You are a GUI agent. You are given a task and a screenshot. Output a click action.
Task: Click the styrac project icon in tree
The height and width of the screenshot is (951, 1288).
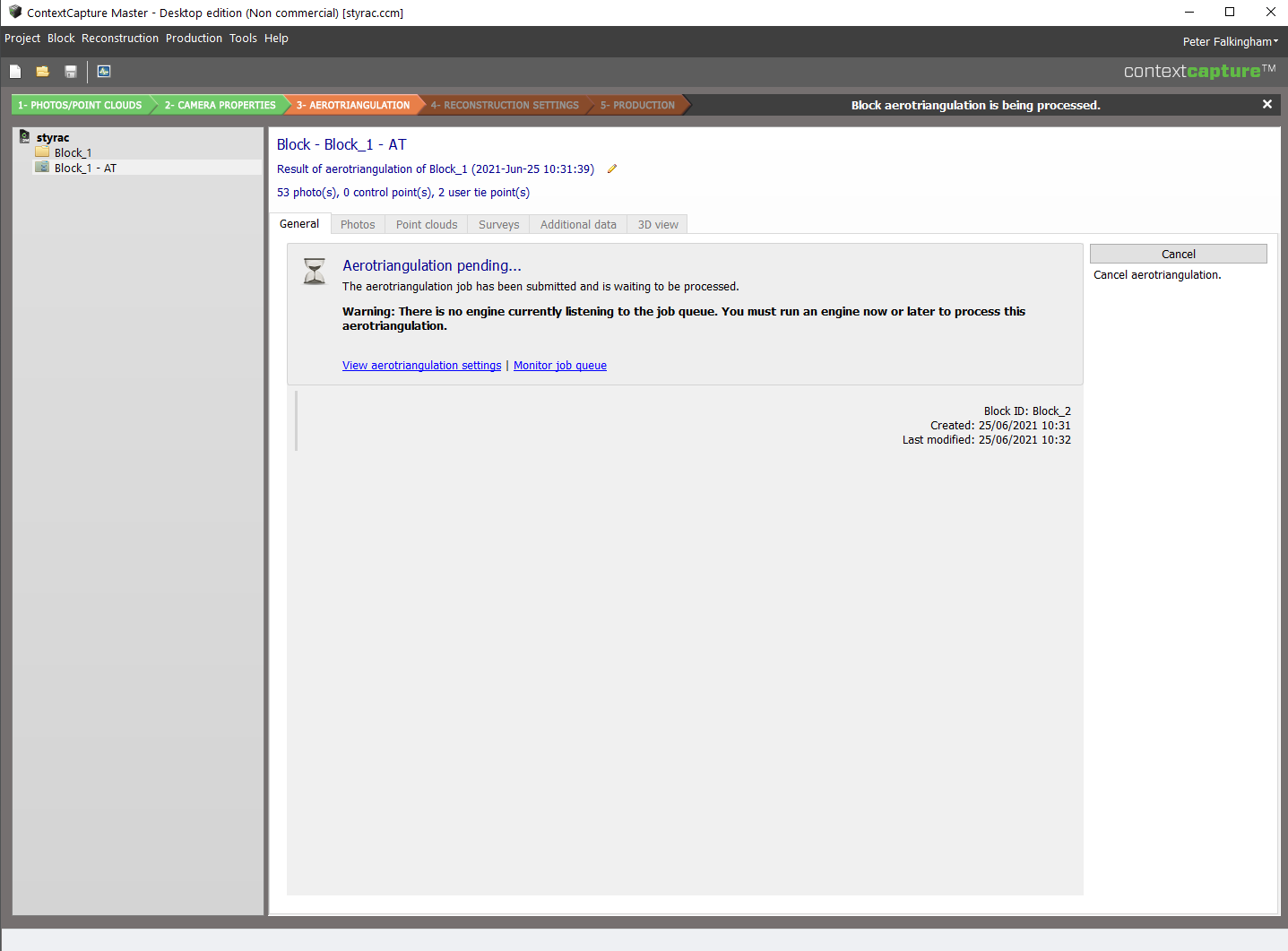click(25, 137)
